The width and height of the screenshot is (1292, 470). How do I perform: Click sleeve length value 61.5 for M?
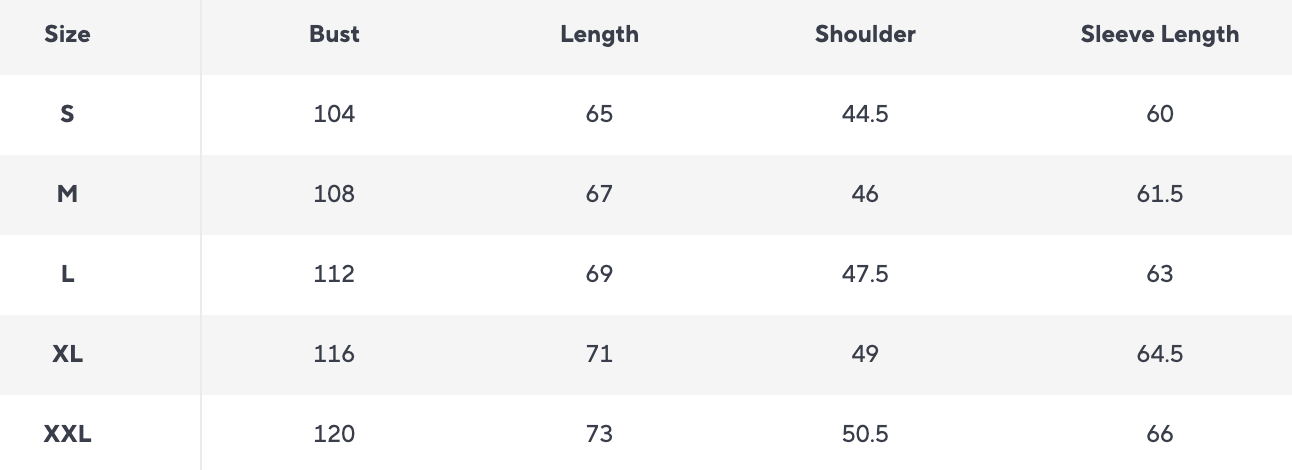coord(1159,194)
